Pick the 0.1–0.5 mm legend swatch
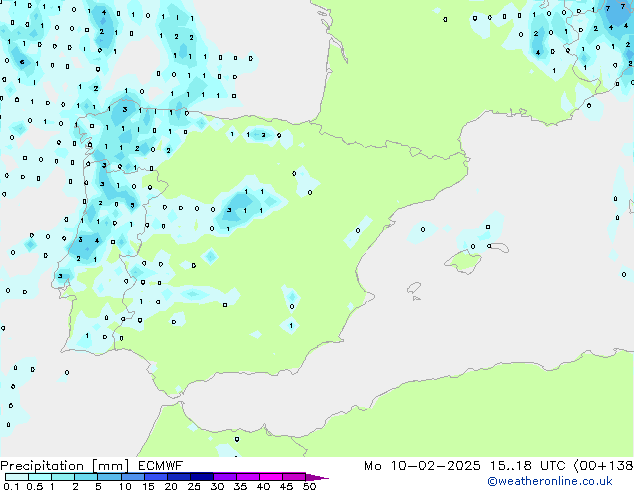 point(17,477)
